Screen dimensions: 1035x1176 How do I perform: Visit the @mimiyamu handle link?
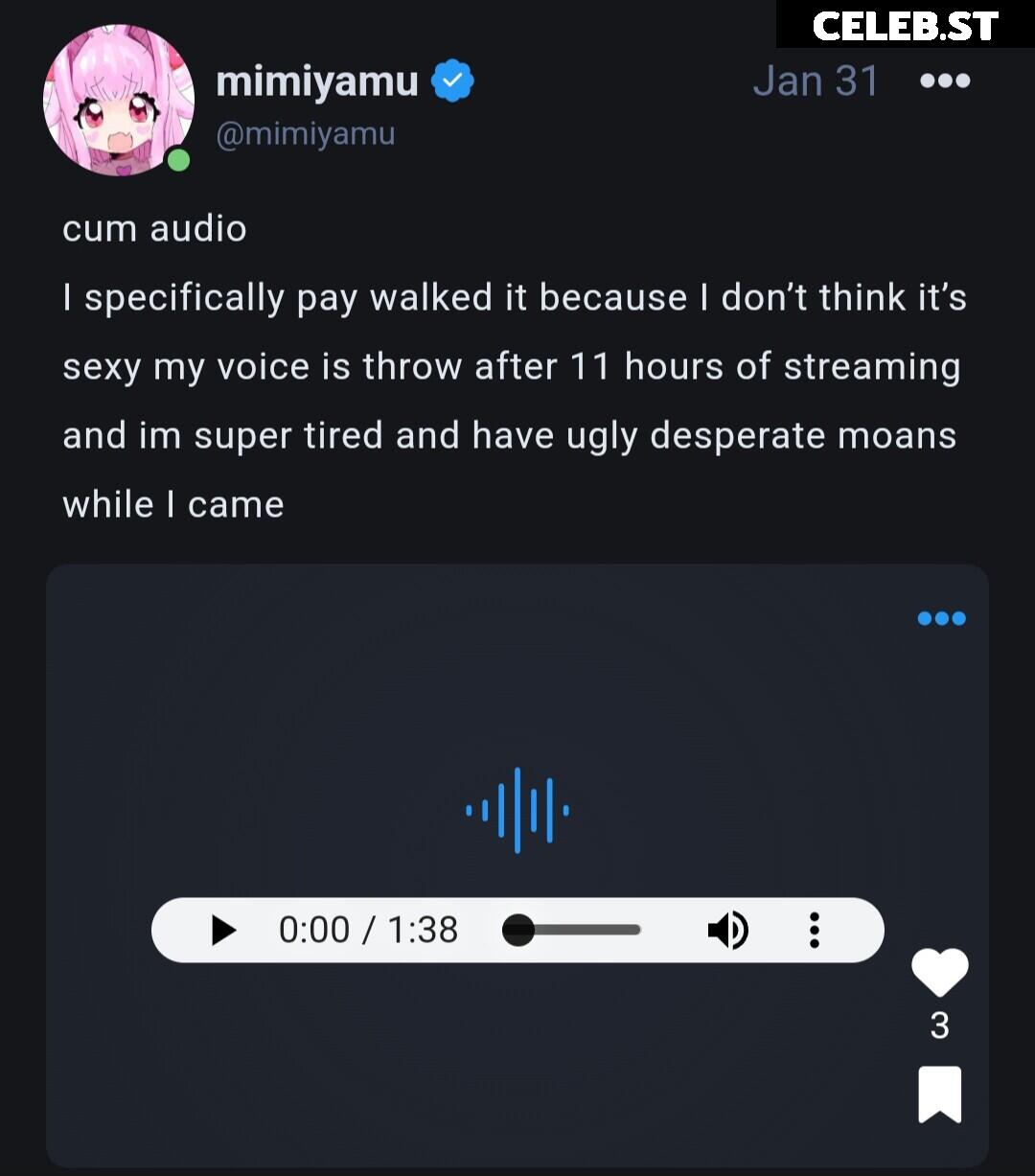306,134
